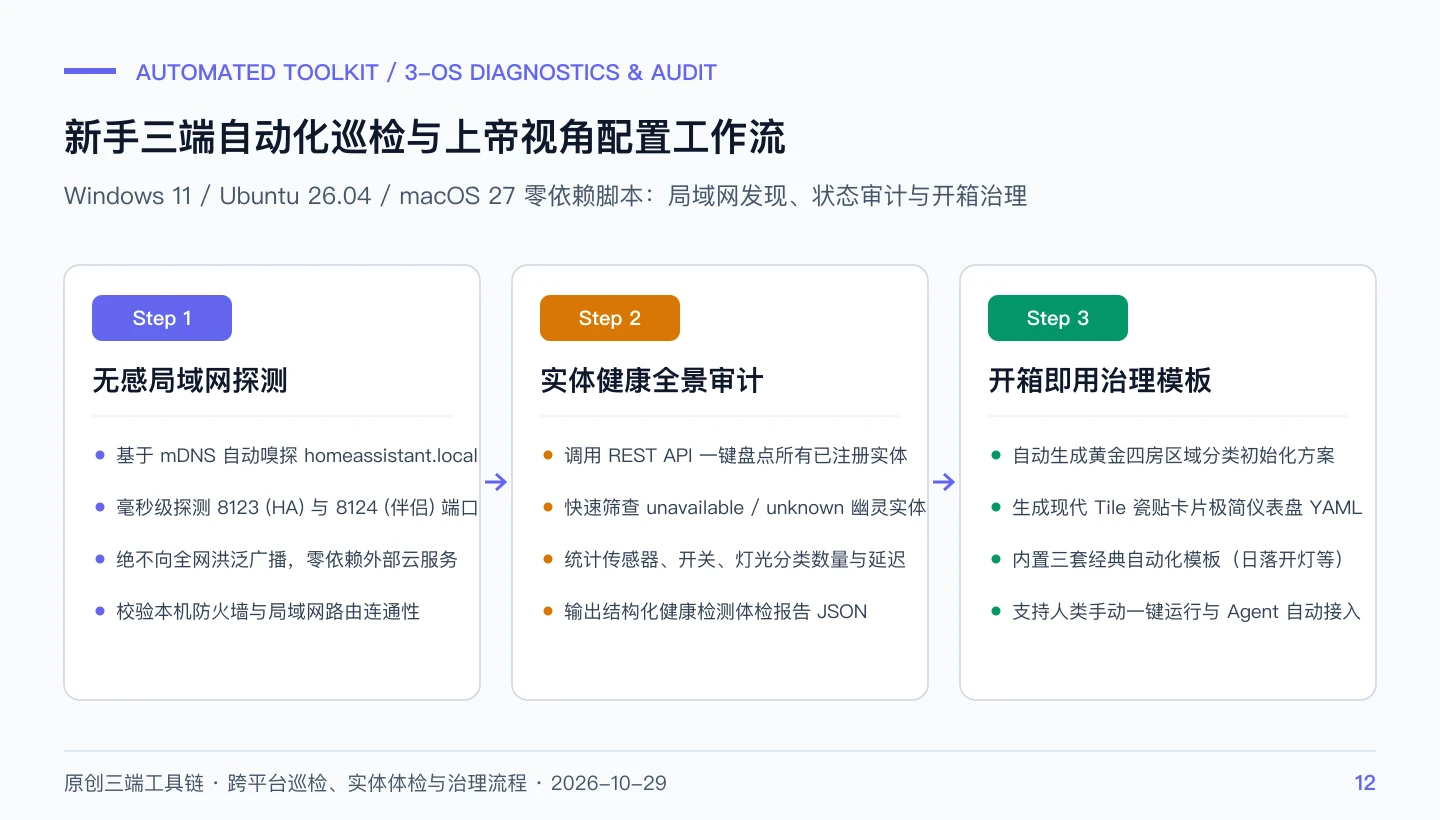This screenshot has width=1440, height=820.
Task: Click the title 新手三端自动化巡检与上帝视角配置工作流
Action: tap(425, 138)
